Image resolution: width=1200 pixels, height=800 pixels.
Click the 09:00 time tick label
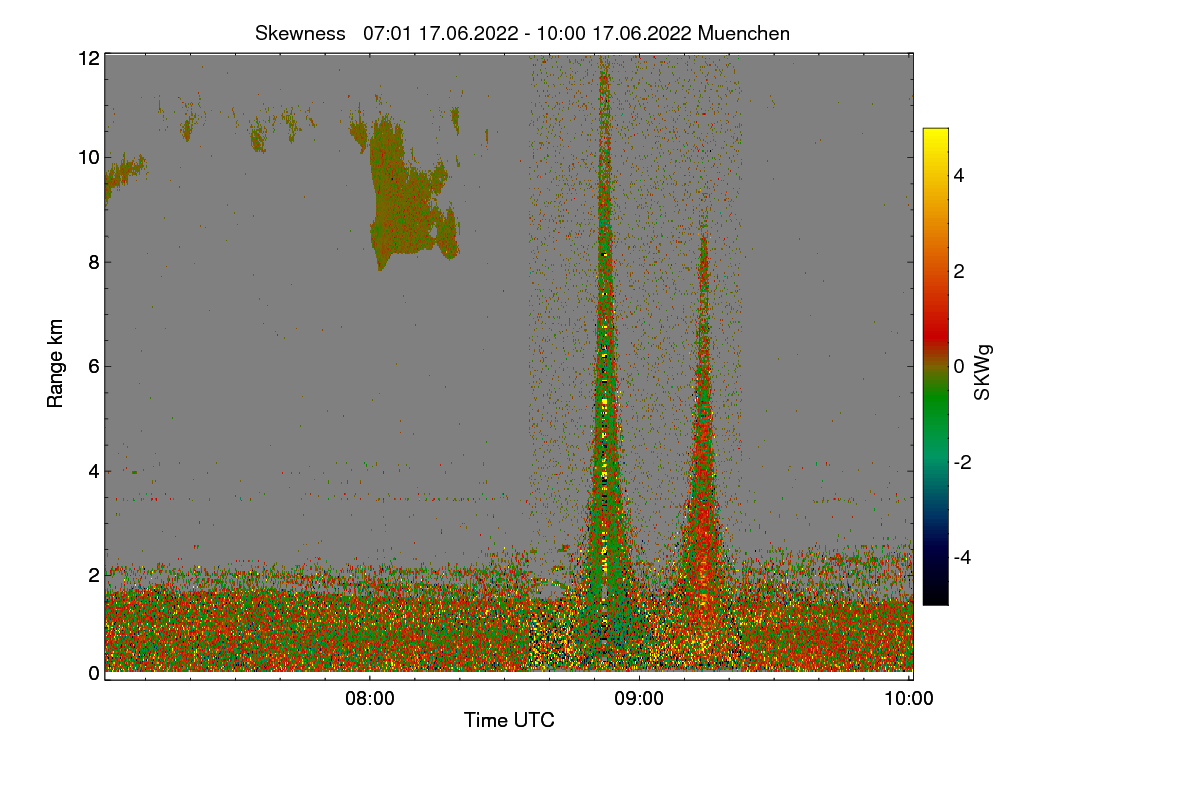[639, 699]
